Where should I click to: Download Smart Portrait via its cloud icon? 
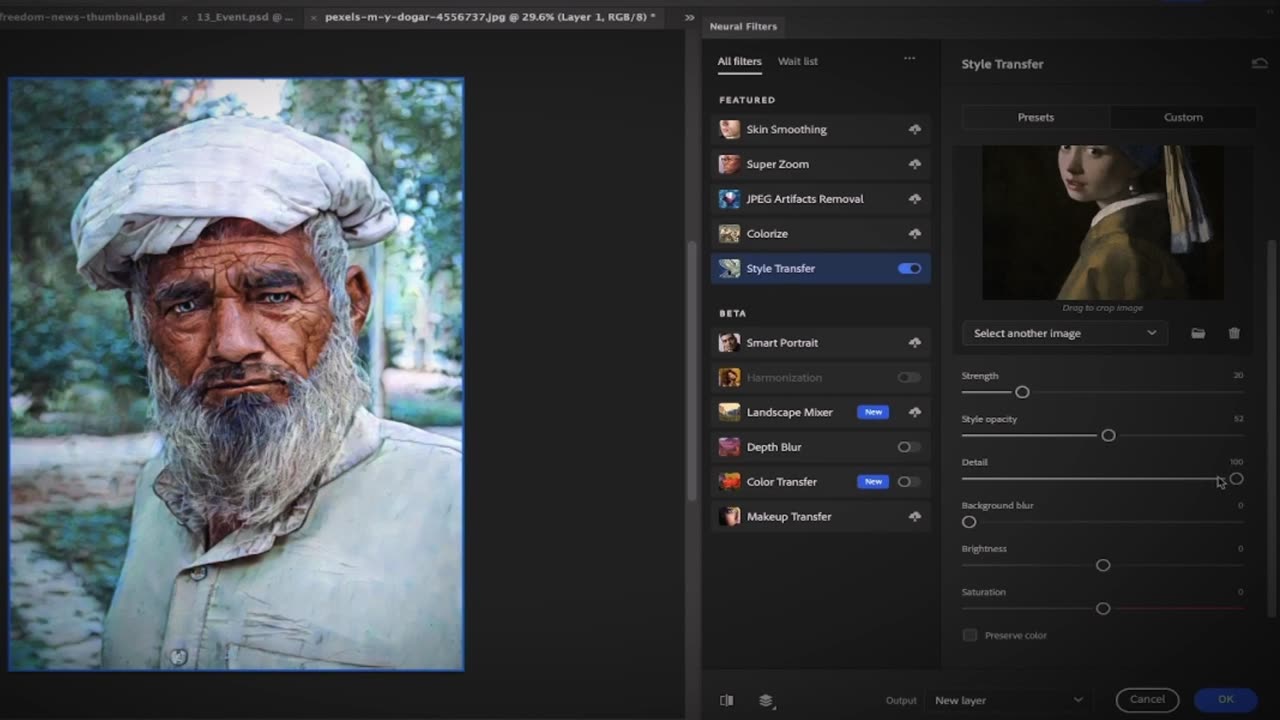pos(914,343)
